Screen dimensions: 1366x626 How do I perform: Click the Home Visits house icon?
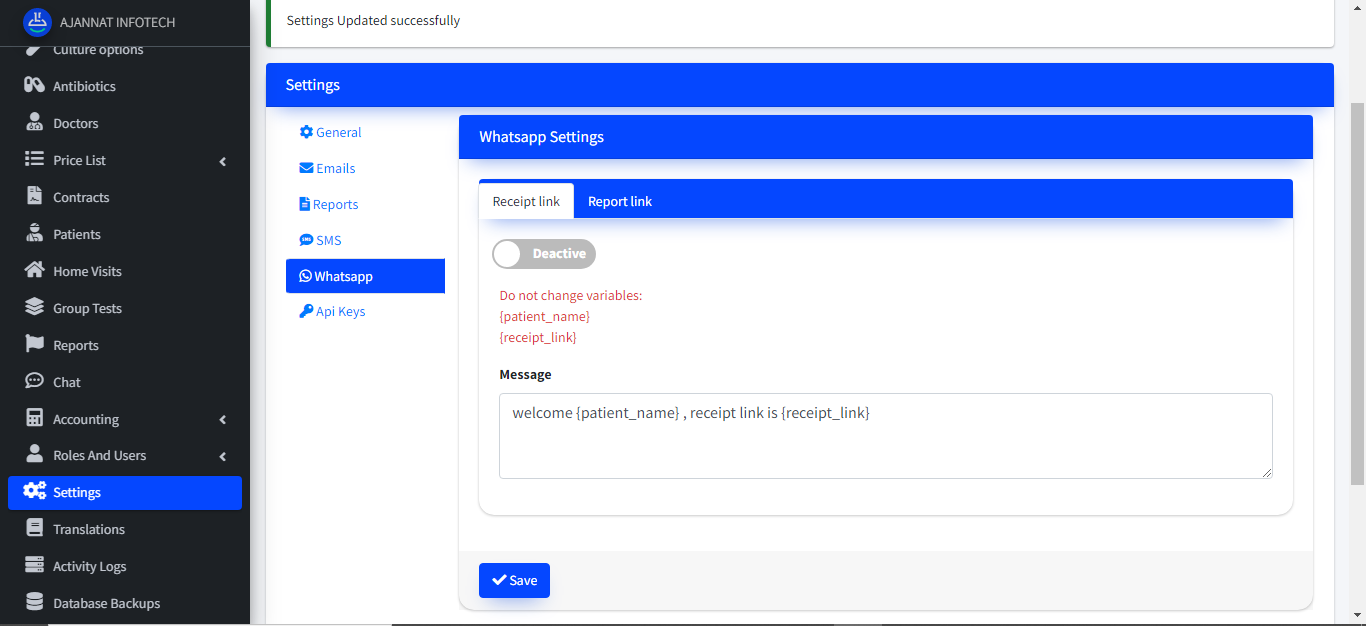34,271
